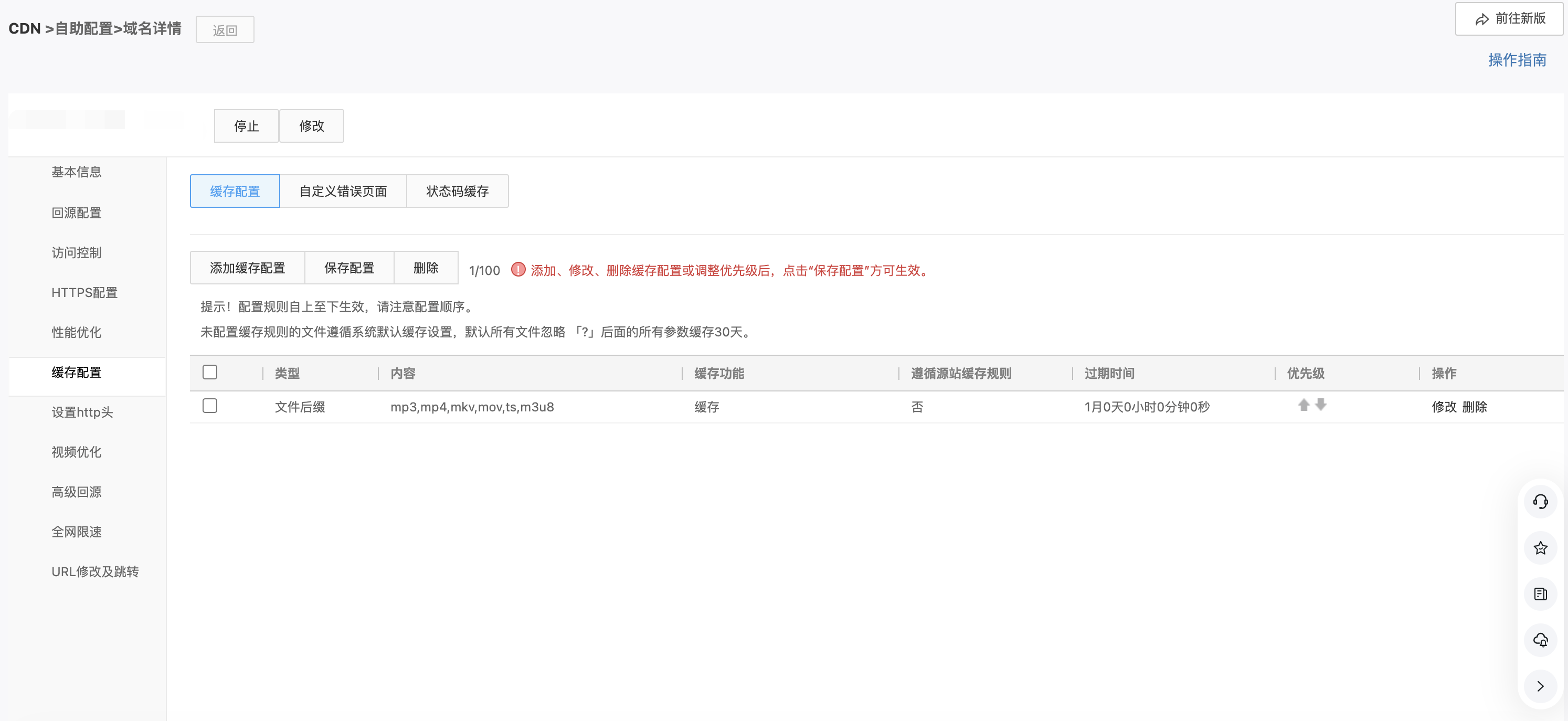Check the mp3,mp4 file suffix row checkbox

tap(210, 406)
